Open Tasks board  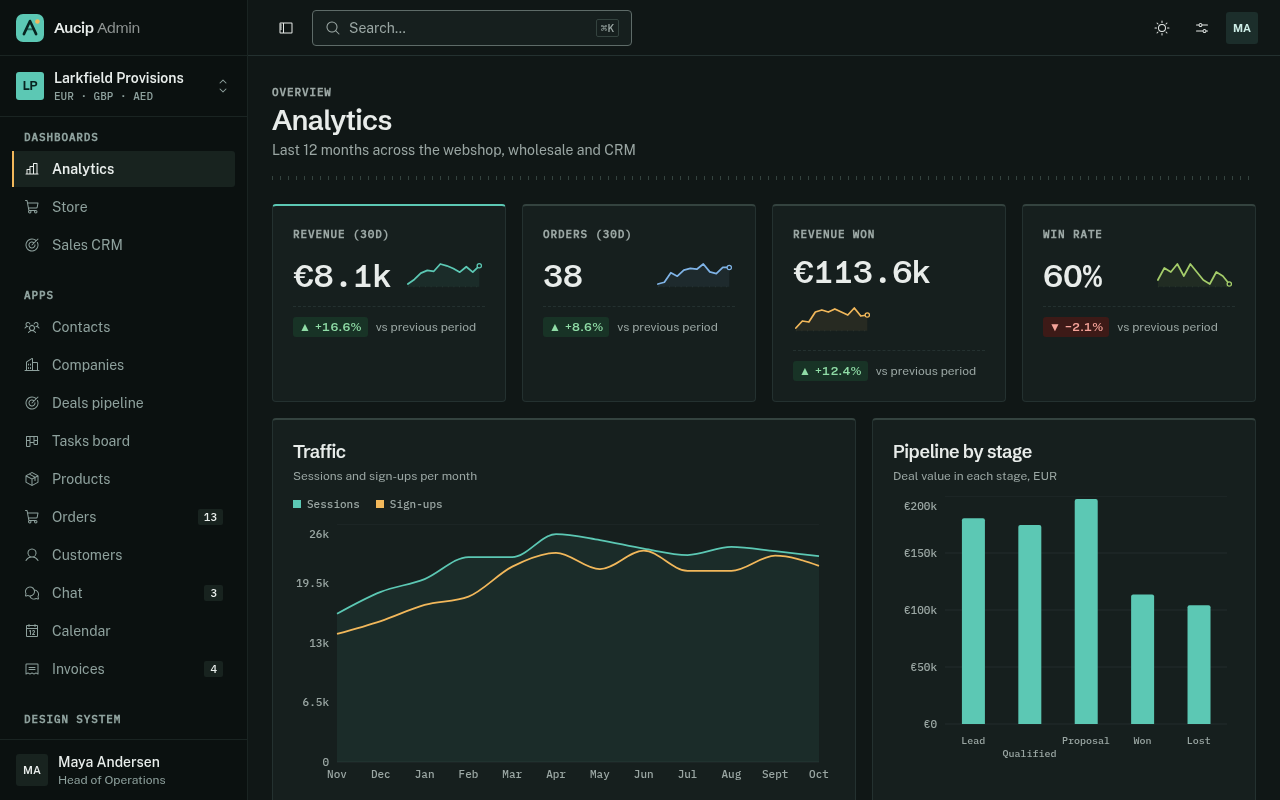(x=123, y=441)
